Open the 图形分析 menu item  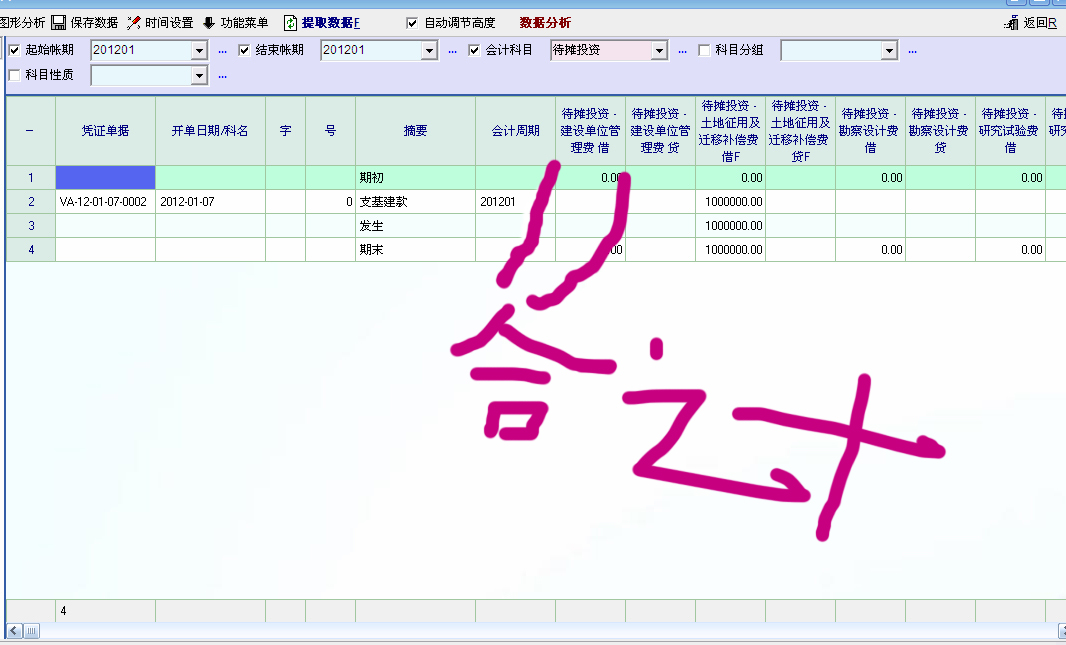point(22,22)
